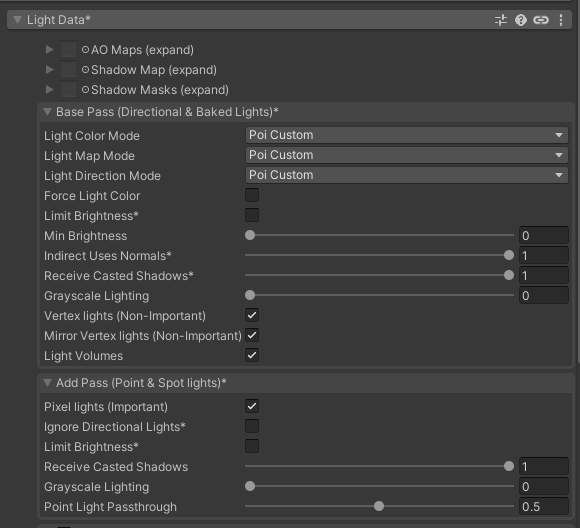Image resolution: width=580 pixels, height=528 pixels.
Task: Click the Min Brightness slider handle
Action: coord(250,235)
